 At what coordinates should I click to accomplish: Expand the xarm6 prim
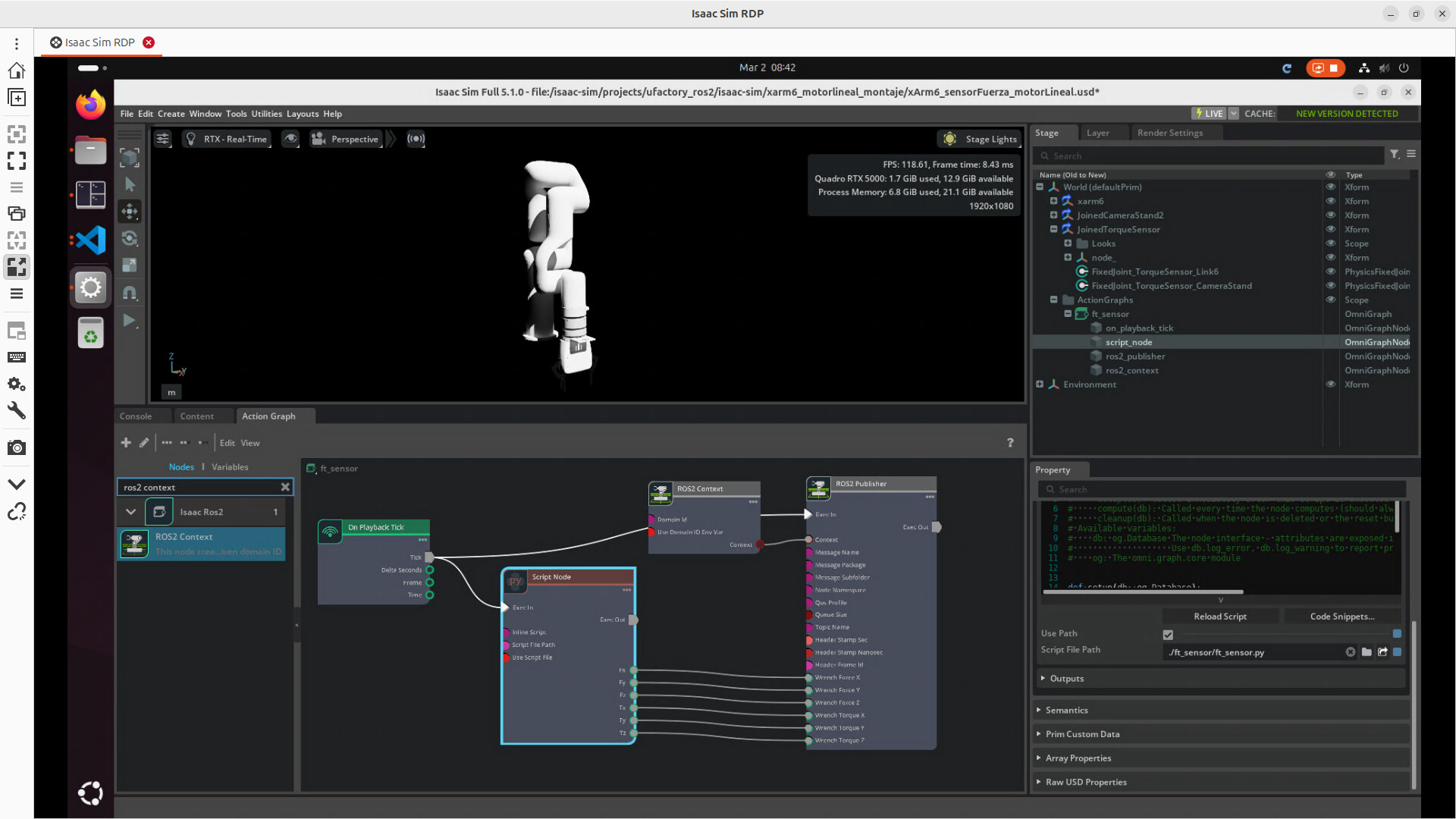click(1053, 201)
